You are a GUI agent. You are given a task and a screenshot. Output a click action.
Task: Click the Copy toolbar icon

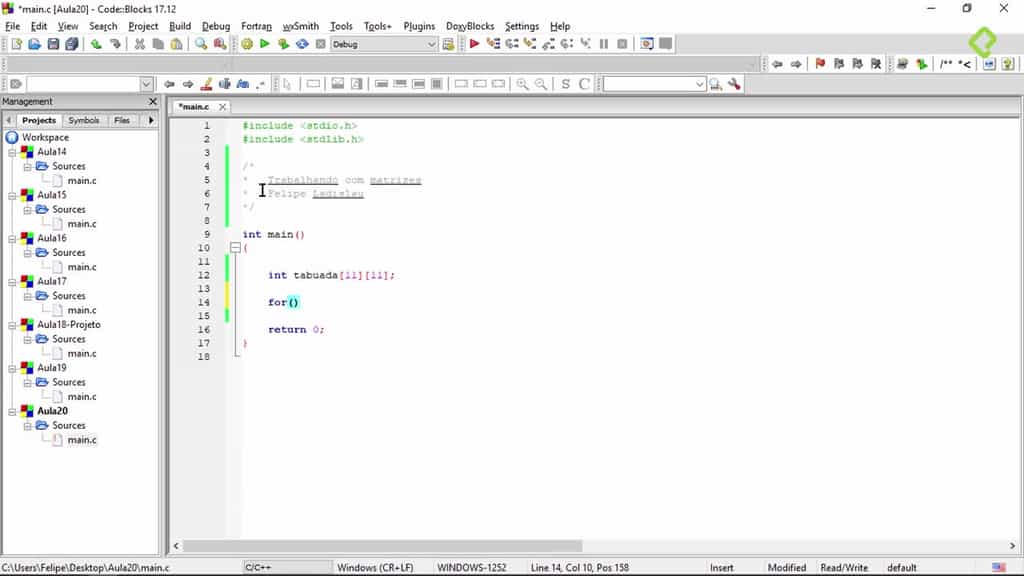click(158, 44)
